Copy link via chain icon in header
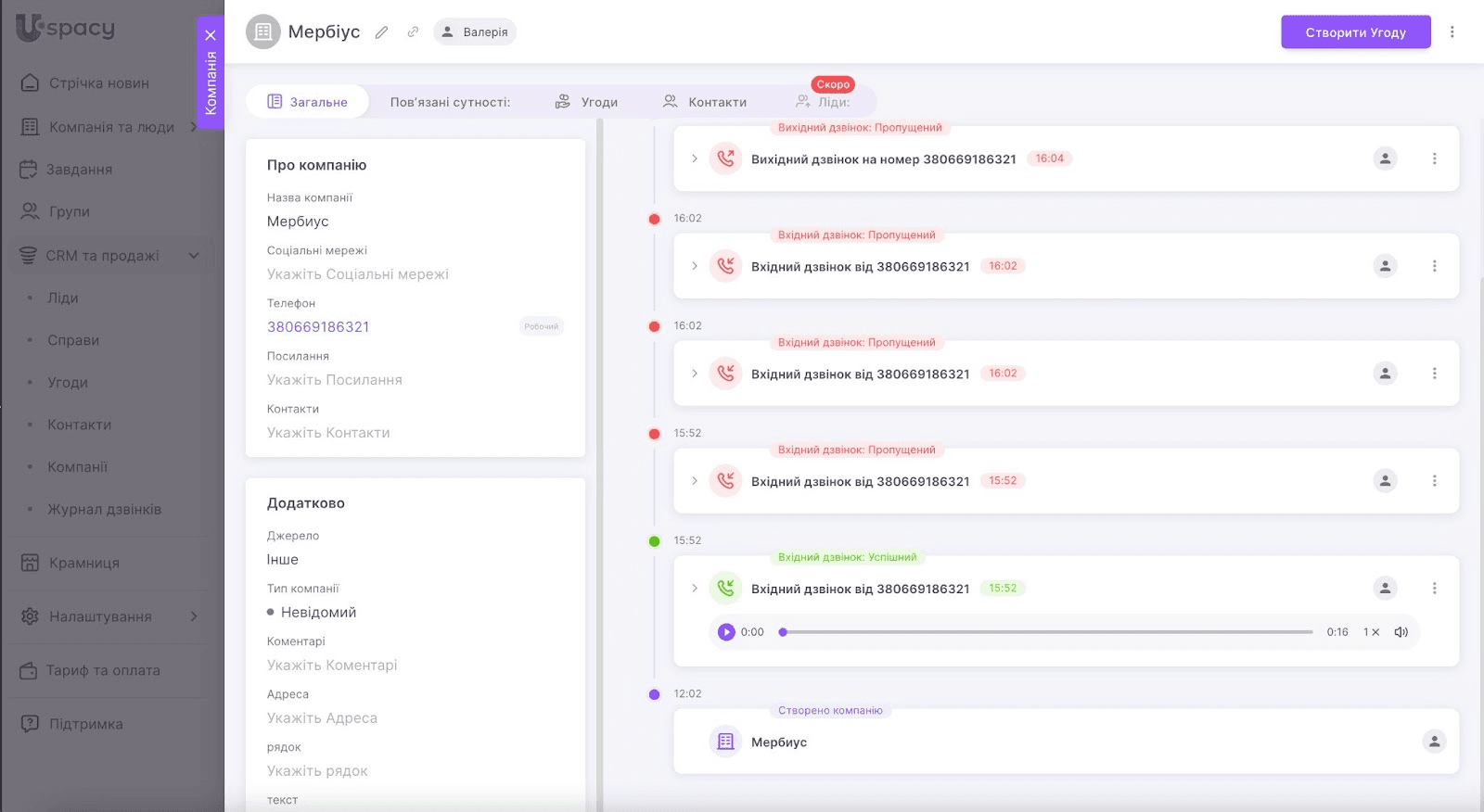Screen dimensions: 1484x812 (x=413, y=32)
